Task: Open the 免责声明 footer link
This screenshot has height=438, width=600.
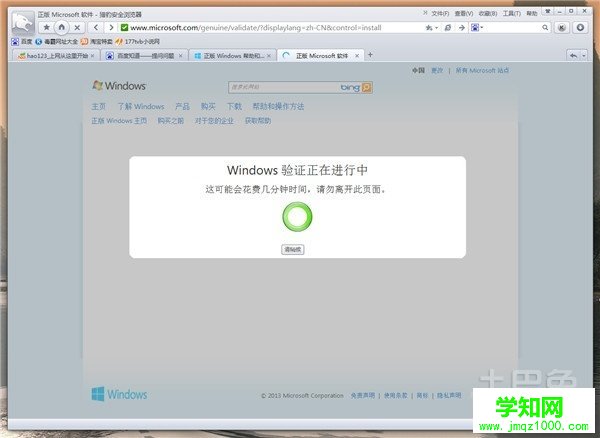Action: coord(363,396)
